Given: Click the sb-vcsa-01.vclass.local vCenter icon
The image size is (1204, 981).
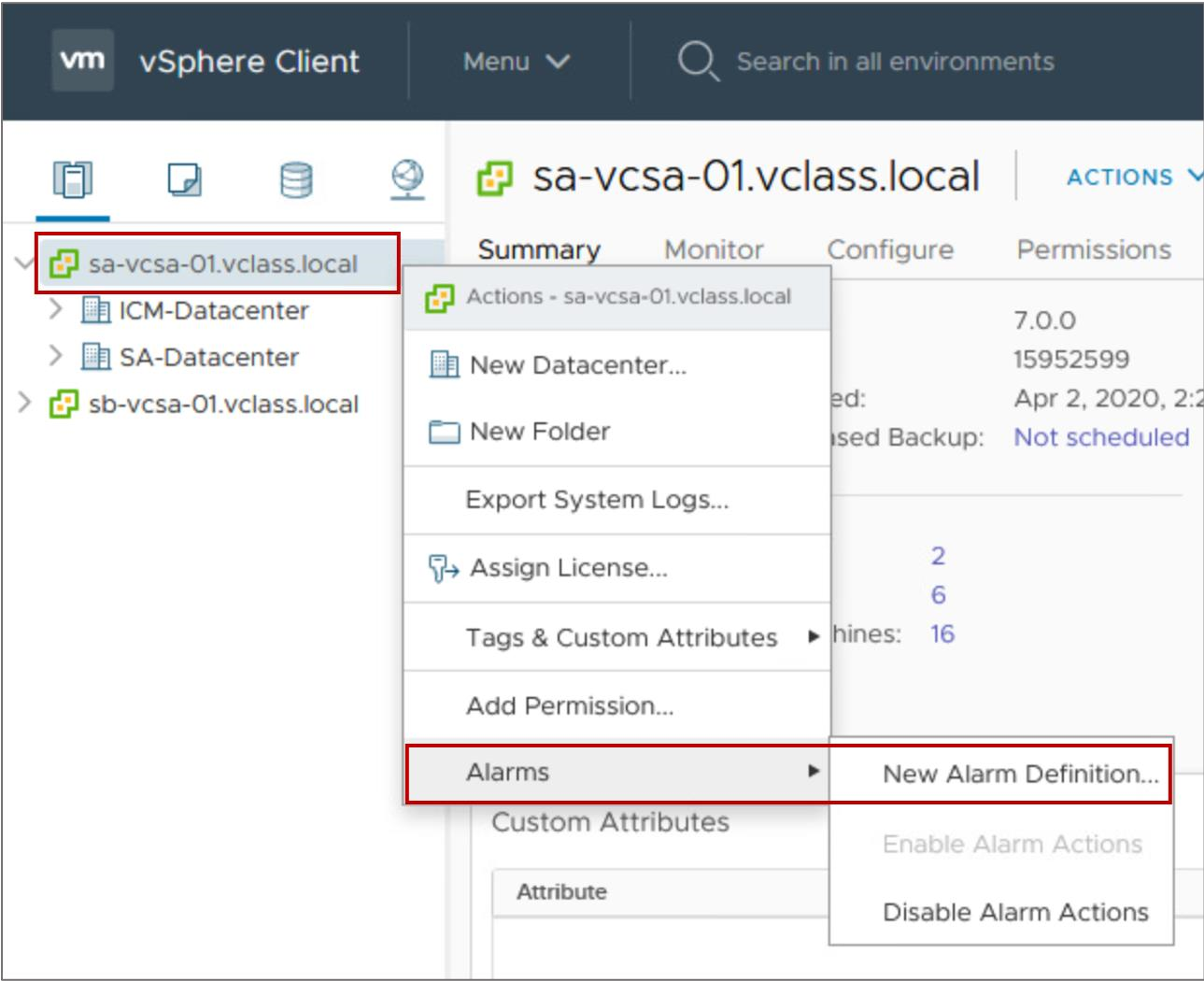Looking at the screenshot, I should 64,404.
